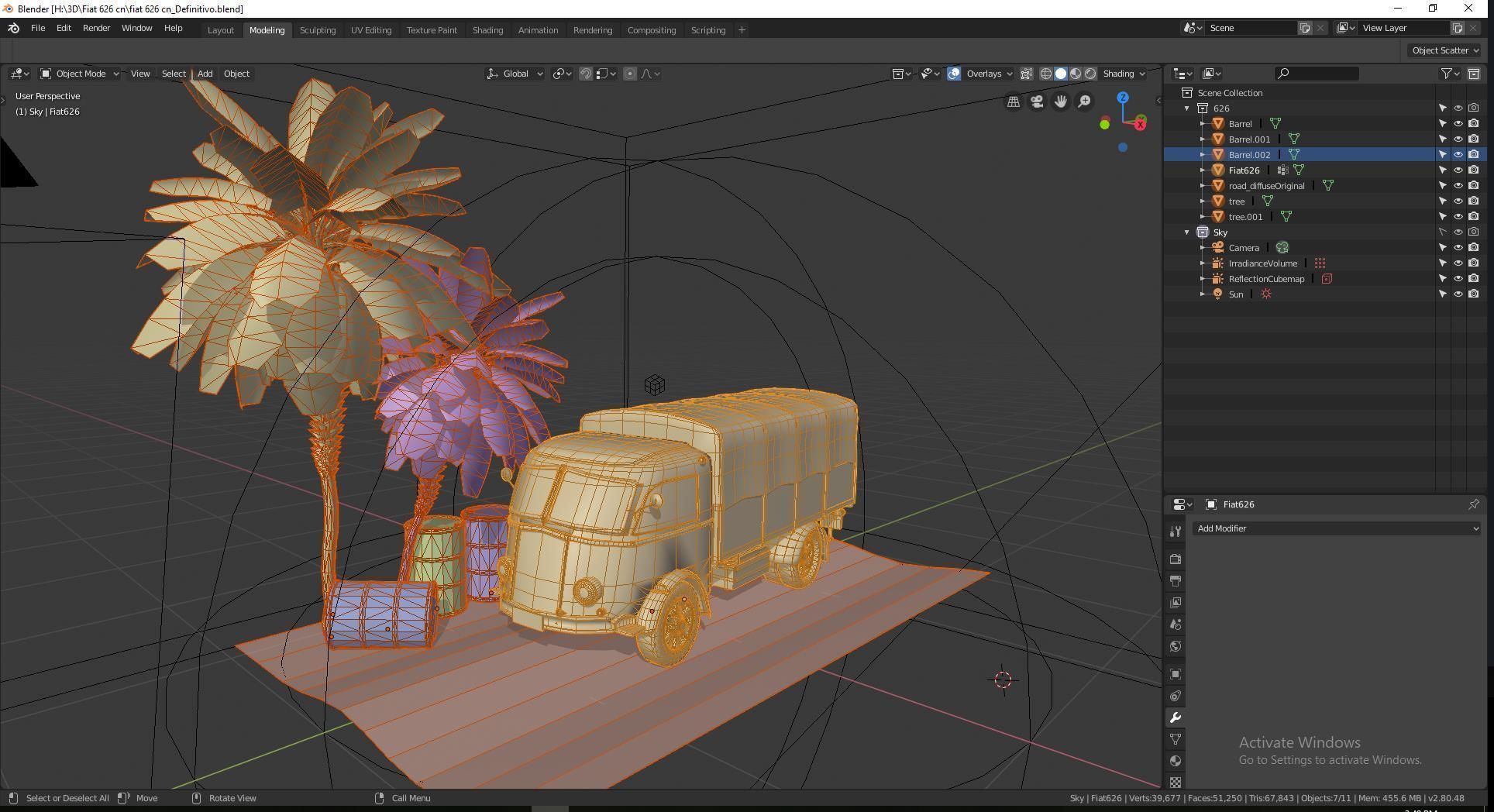Open the File menu
Screen dimensions: 1494x812
(37, 28)
